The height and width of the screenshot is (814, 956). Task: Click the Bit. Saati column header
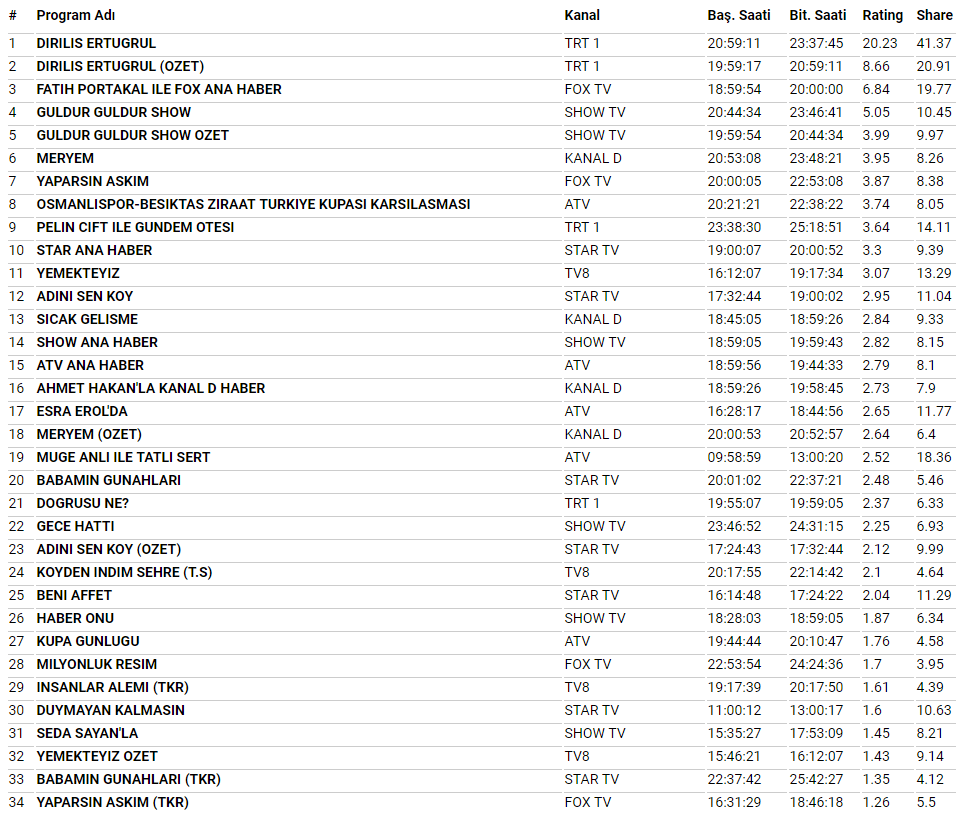pyautogui.click(x=817, y=15)
